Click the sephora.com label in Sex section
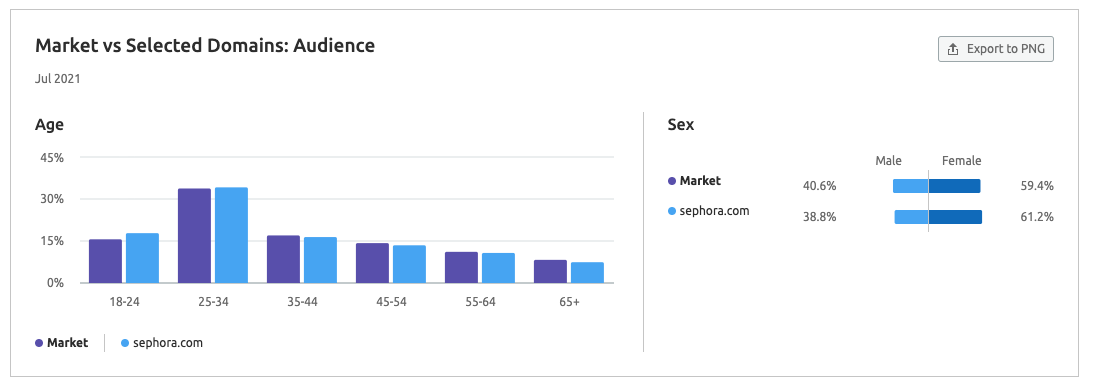 coord(714,210)
